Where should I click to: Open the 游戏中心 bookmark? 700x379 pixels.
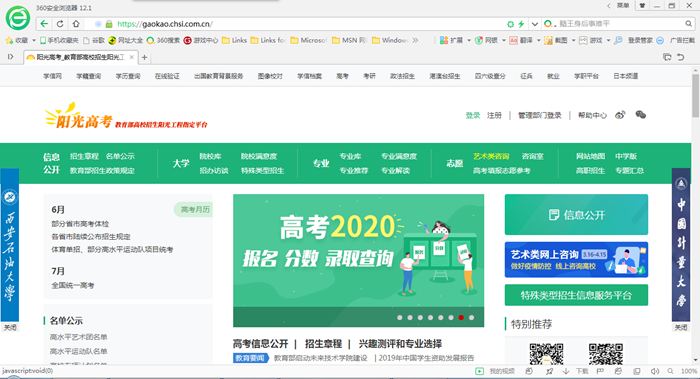pos(201,40)
